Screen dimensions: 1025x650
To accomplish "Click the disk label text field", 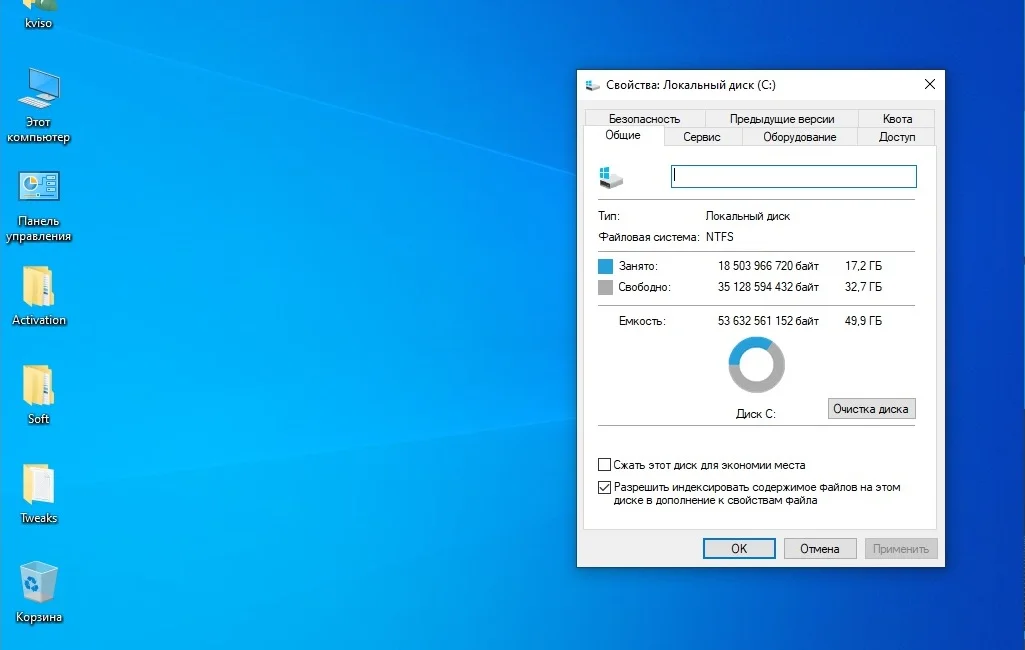I will (793, 176).
